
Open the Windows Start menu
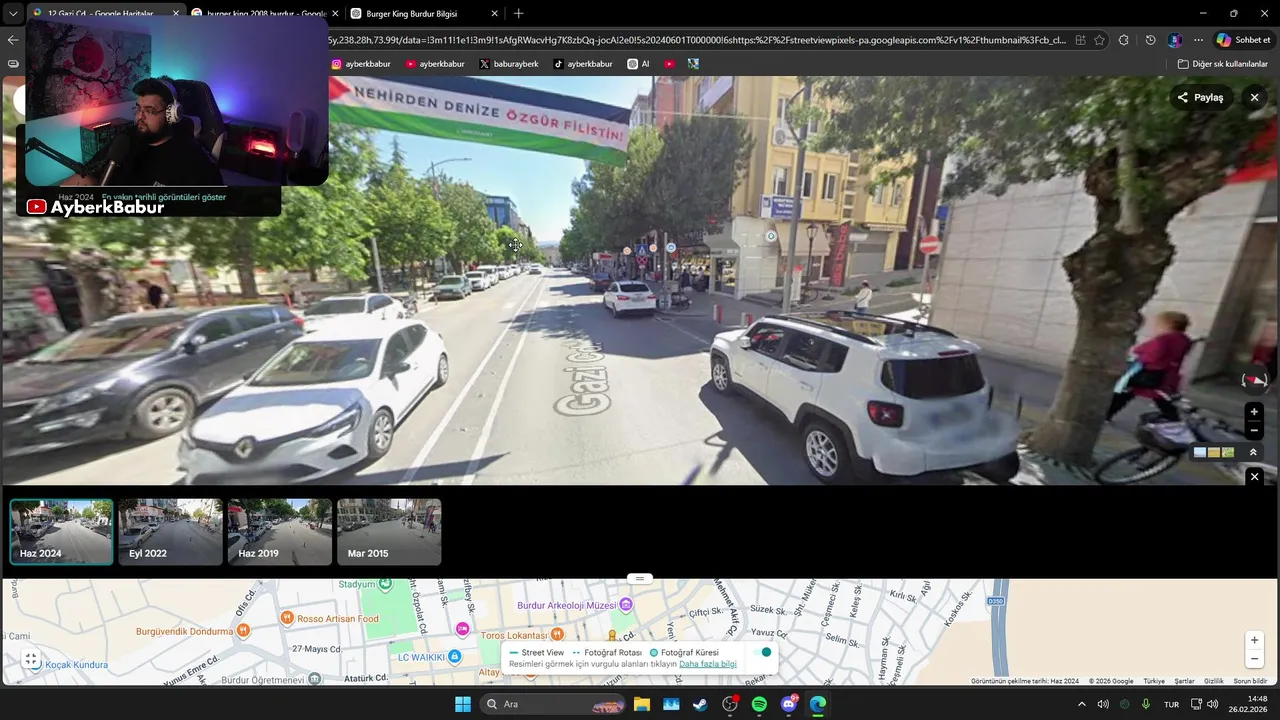[x=463, y=704]
